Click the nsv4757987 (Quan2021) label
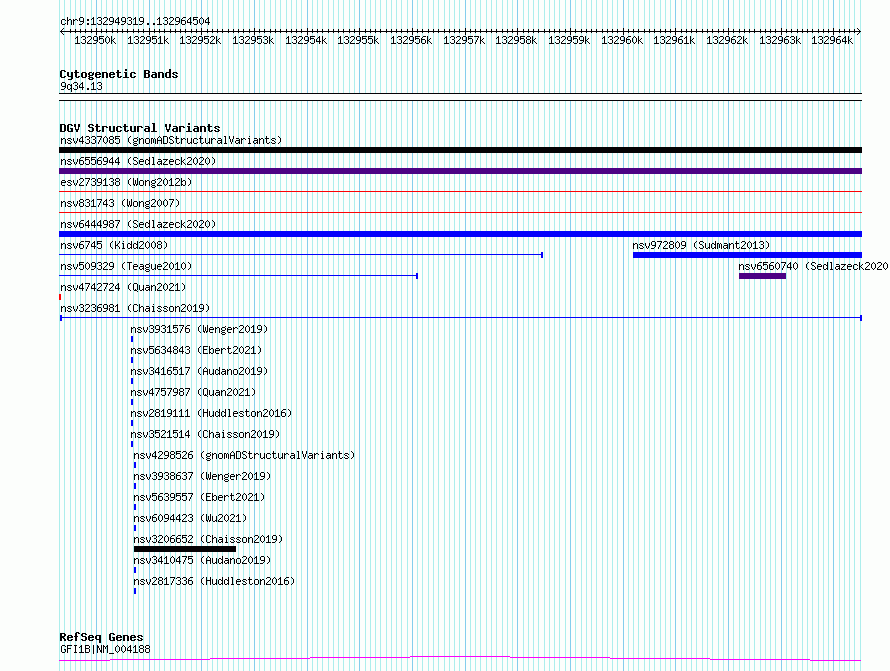 193,392
